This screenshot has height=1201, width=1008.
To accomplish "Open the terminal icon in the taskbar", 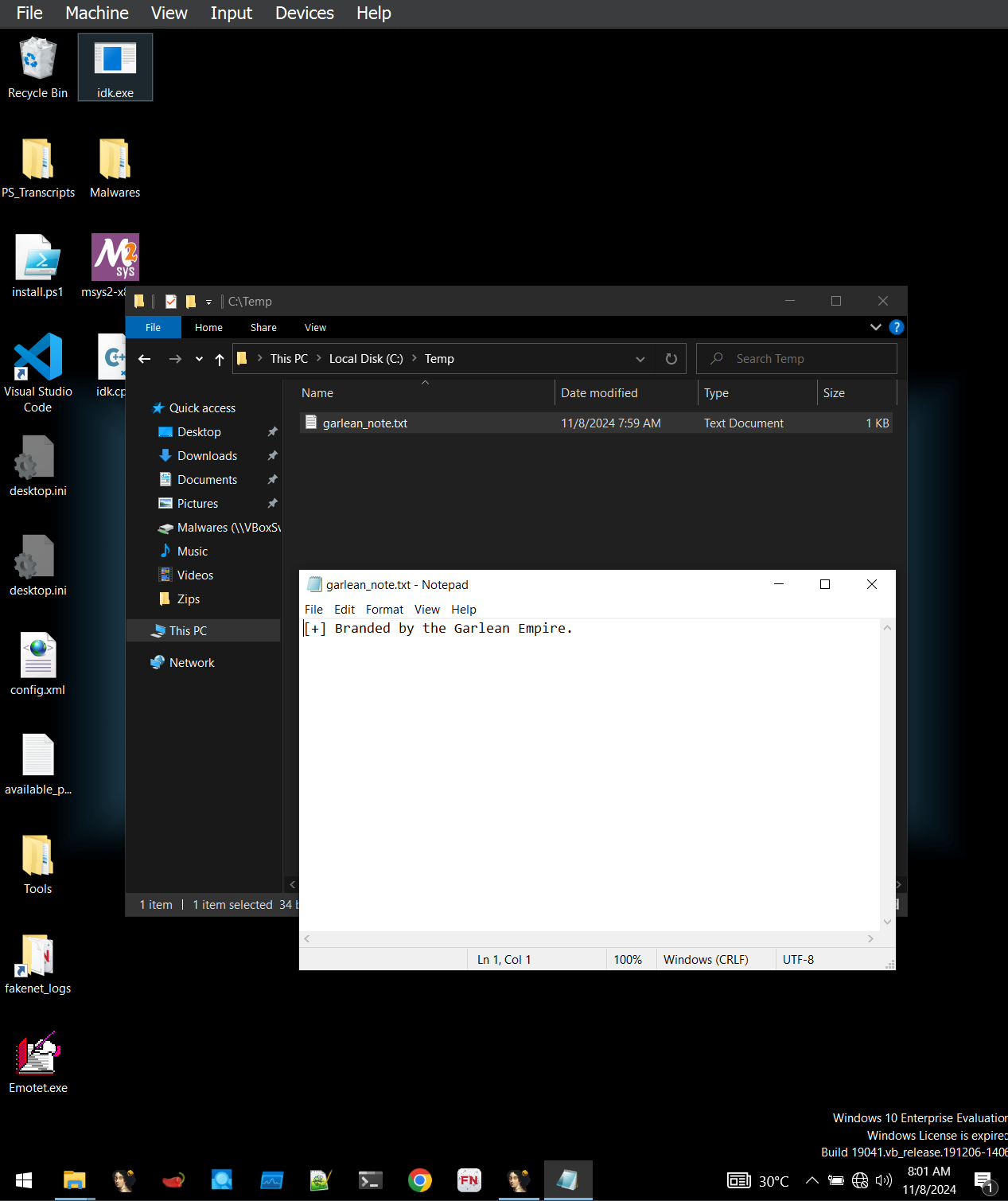I will (x=370, y=1180).
